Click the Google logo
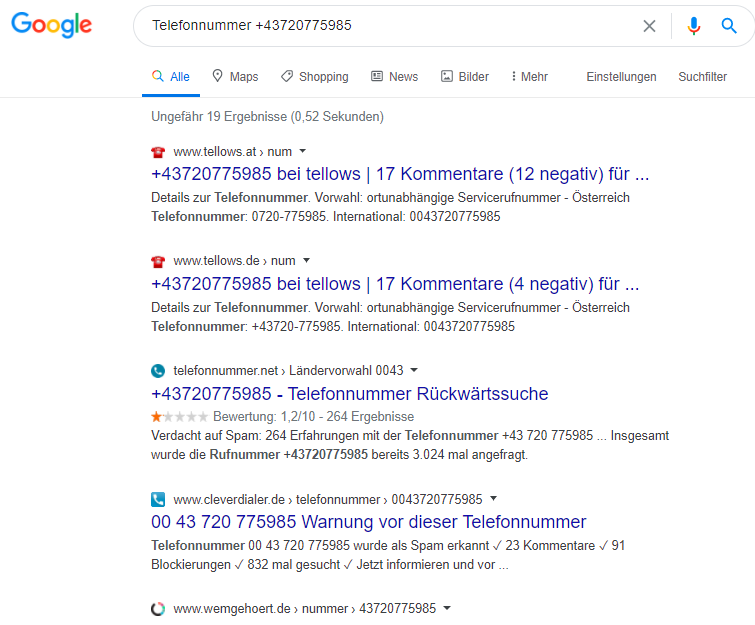Viewport: 755px width, 625px height. 52,25
